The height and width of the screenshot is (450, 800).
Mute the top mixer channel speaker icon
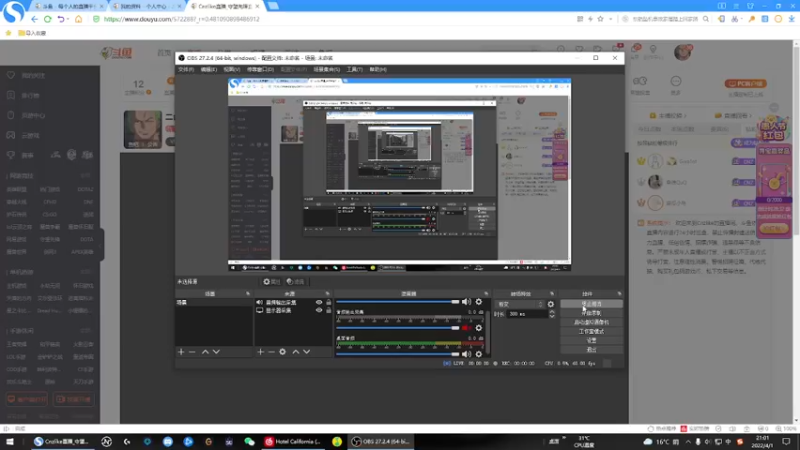466,302
